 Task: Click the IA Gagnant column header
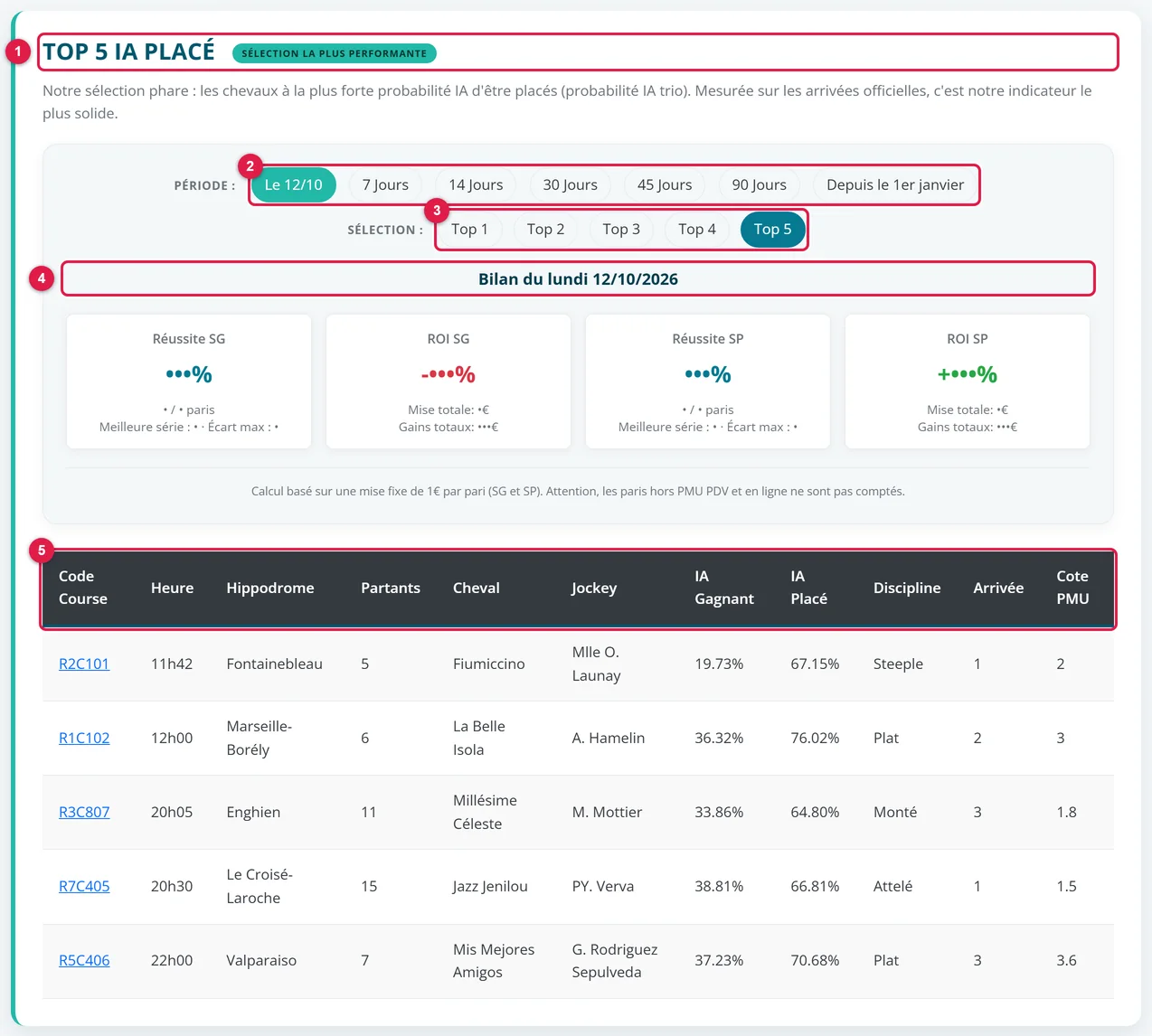click(x=724, y=588)
